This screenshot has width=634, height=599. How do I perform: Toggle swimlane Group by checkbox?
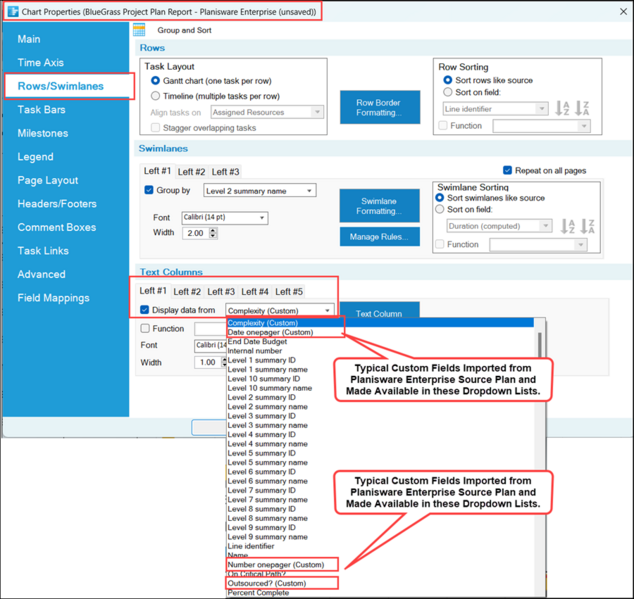click(149, 190)
